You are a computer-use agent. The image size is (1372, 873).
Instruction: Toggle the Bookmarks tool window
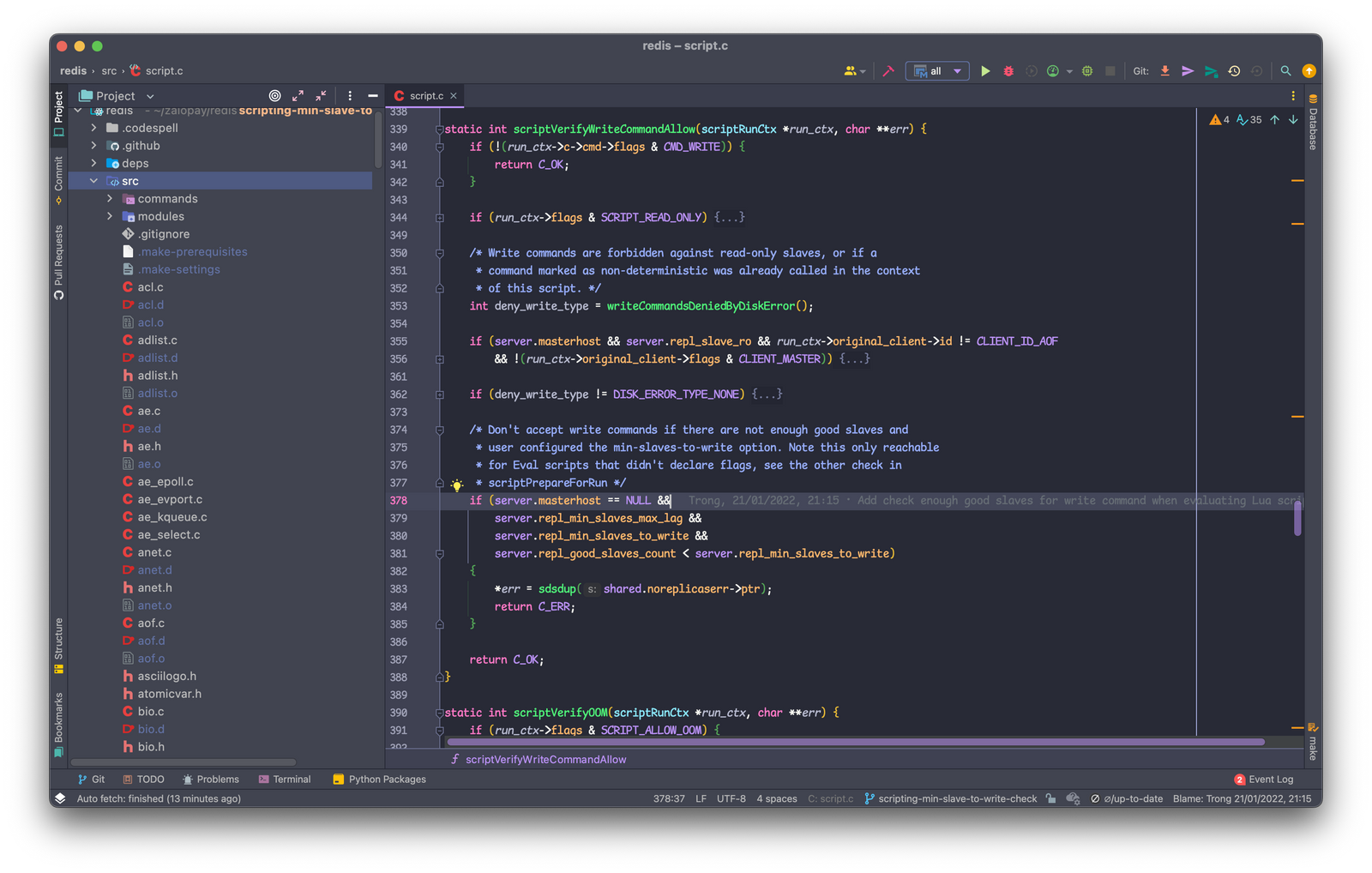[58, 725]
